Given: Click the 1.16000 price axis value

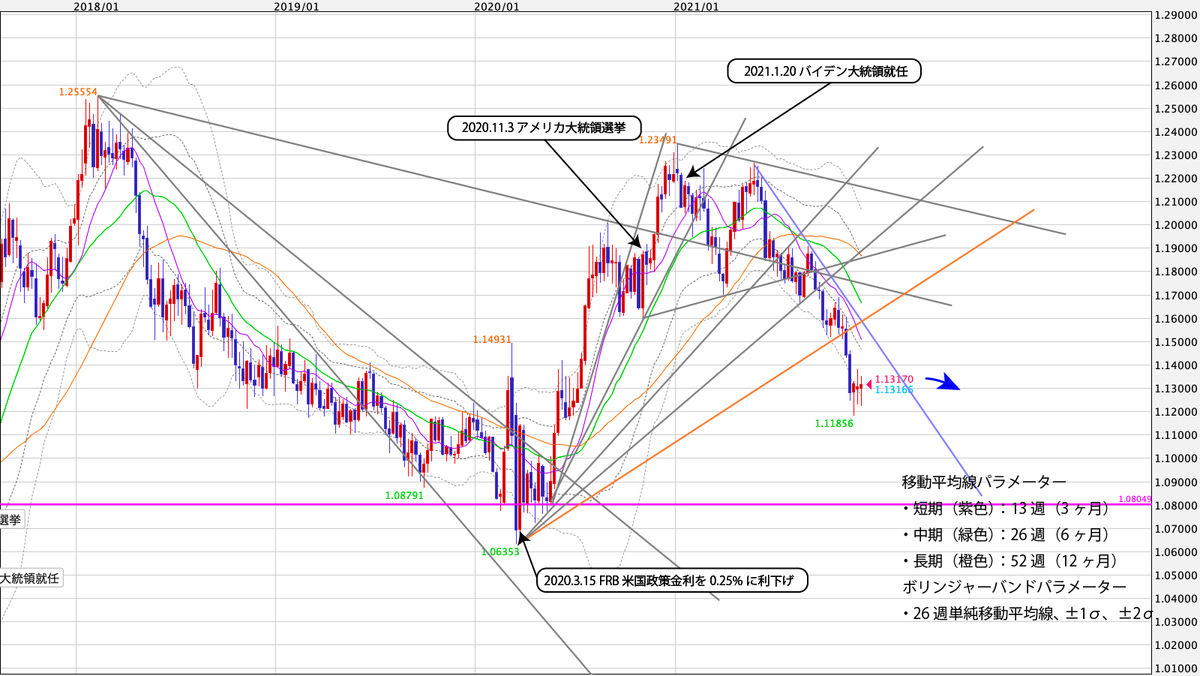Looking at the screenshot, I should pos(1177,319).
